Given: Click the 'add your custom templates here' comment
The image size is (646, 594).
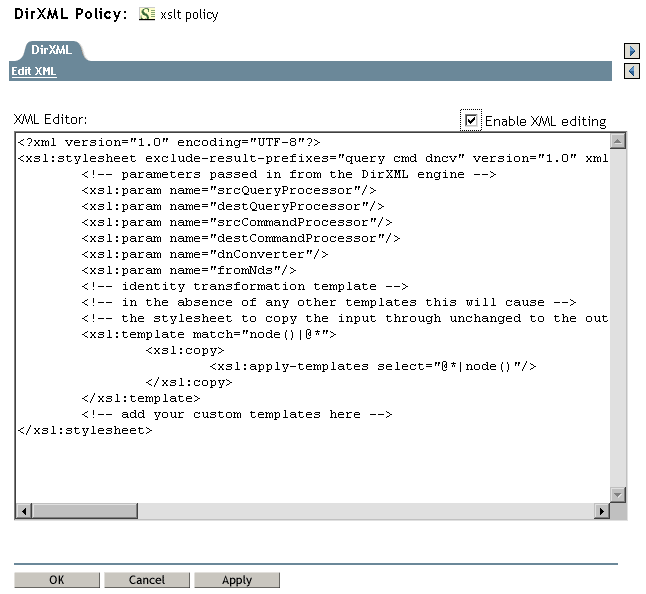Looking at the screenshot, I should coord(237,415).
